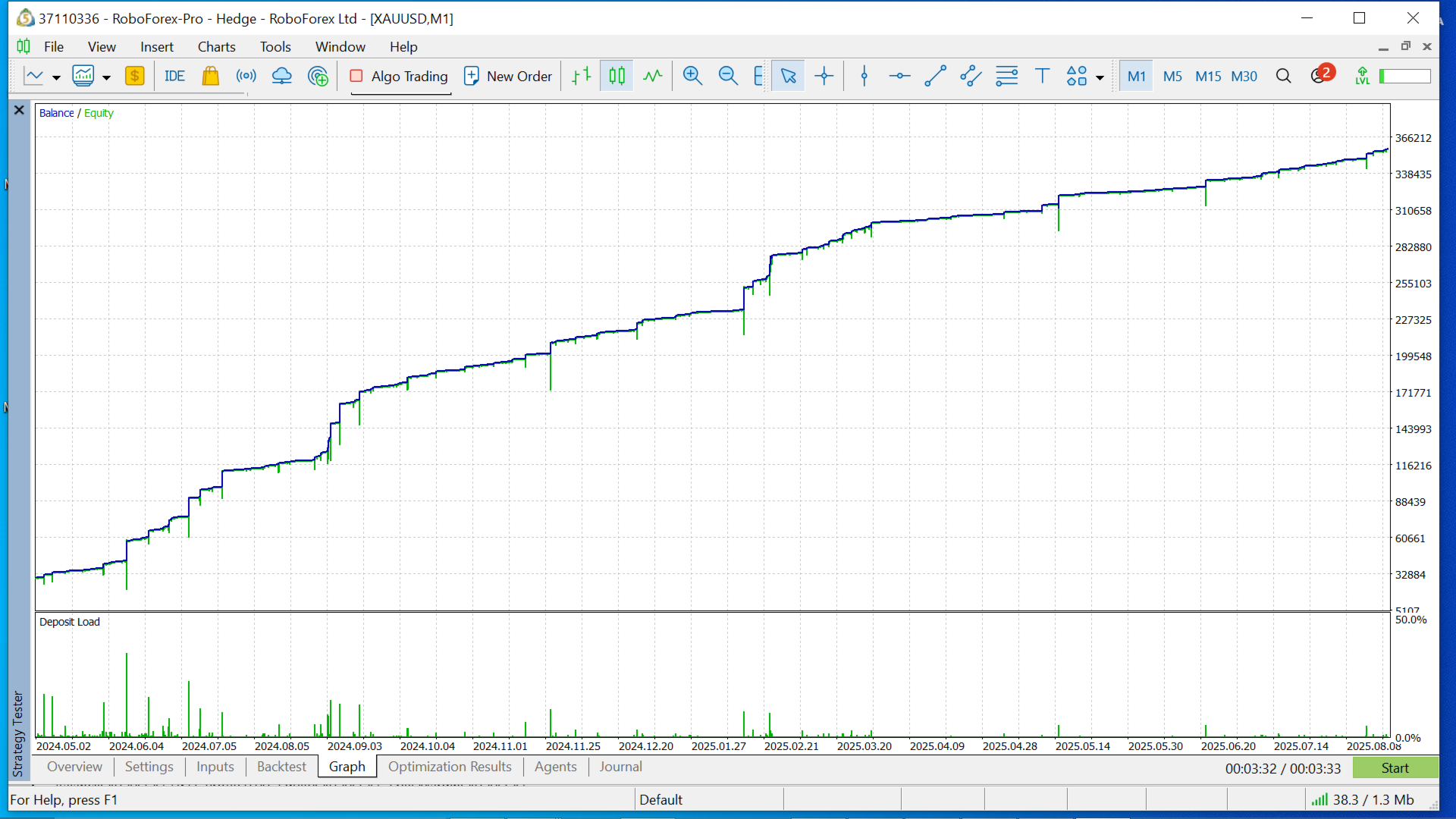Click the application icon in menu bar
1456x819 pixels.
click(24, 47)
